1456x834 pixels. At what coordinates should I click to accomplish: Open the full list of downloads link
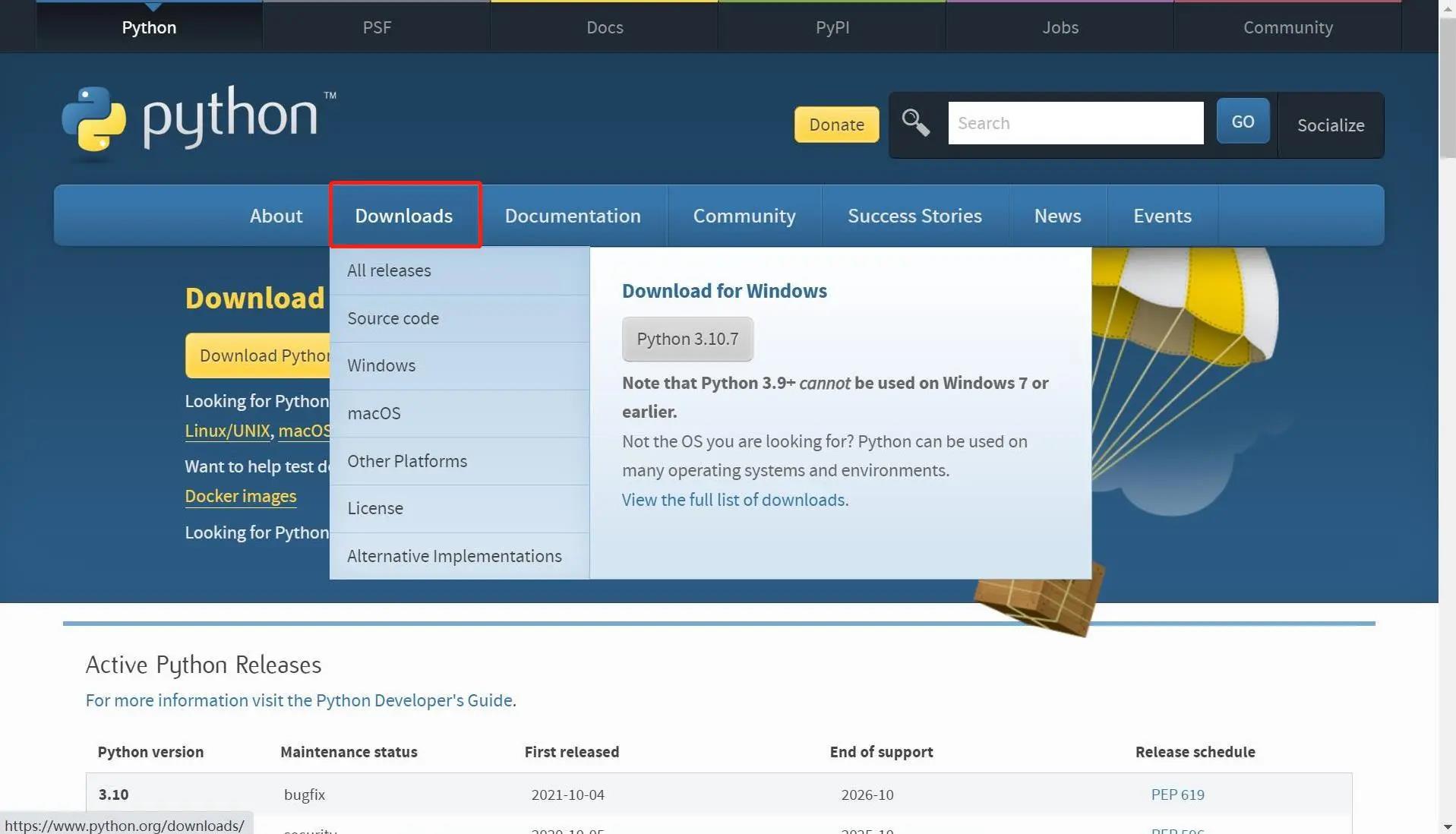click(x=733, y=500)
